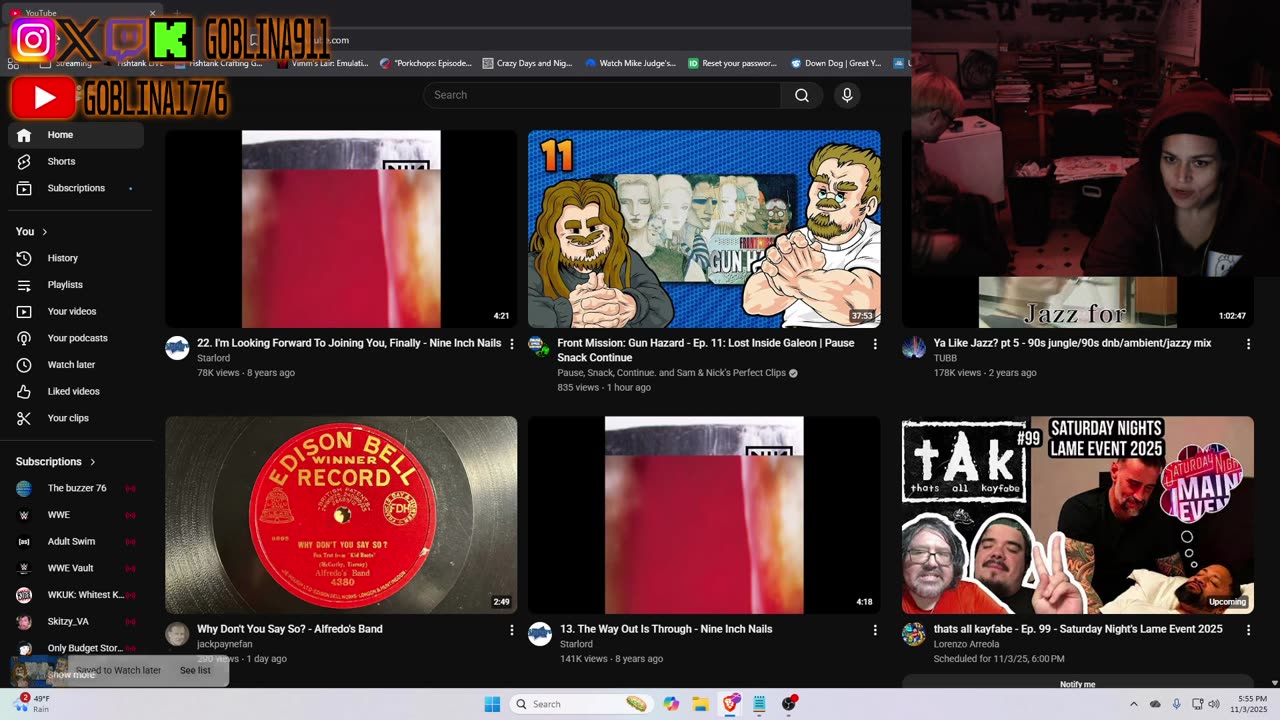This screenshot has width=1280, height=720.
Task: Open 'I'm Looking Forward To Joining You' title
Action: pyautogui.click(x=349, y=343)
